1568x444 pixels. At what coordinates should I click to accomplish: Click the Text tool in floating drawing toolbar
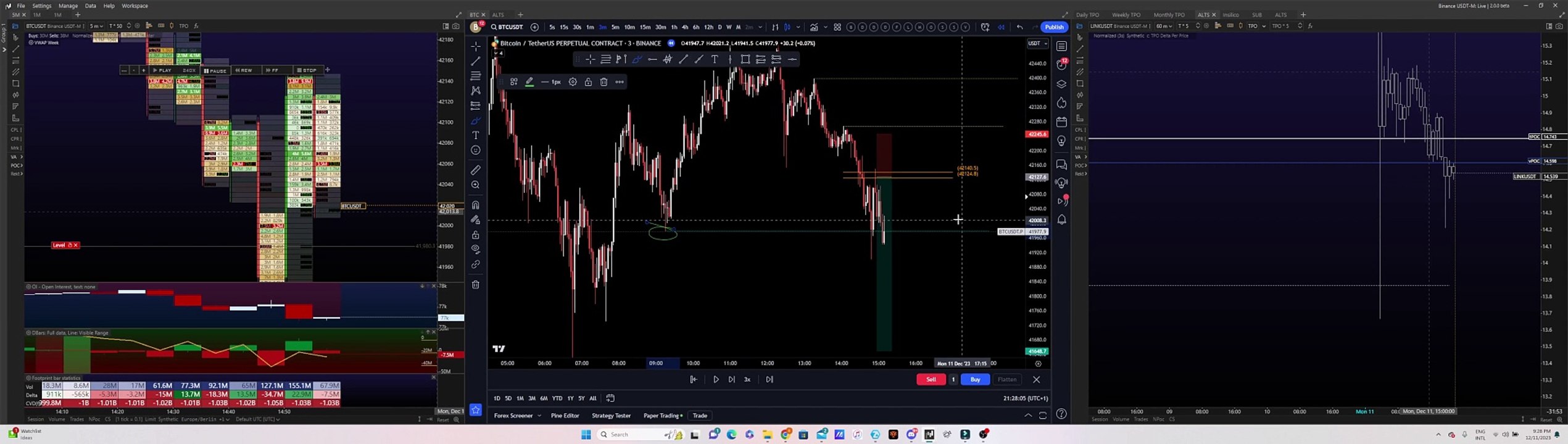714,59
